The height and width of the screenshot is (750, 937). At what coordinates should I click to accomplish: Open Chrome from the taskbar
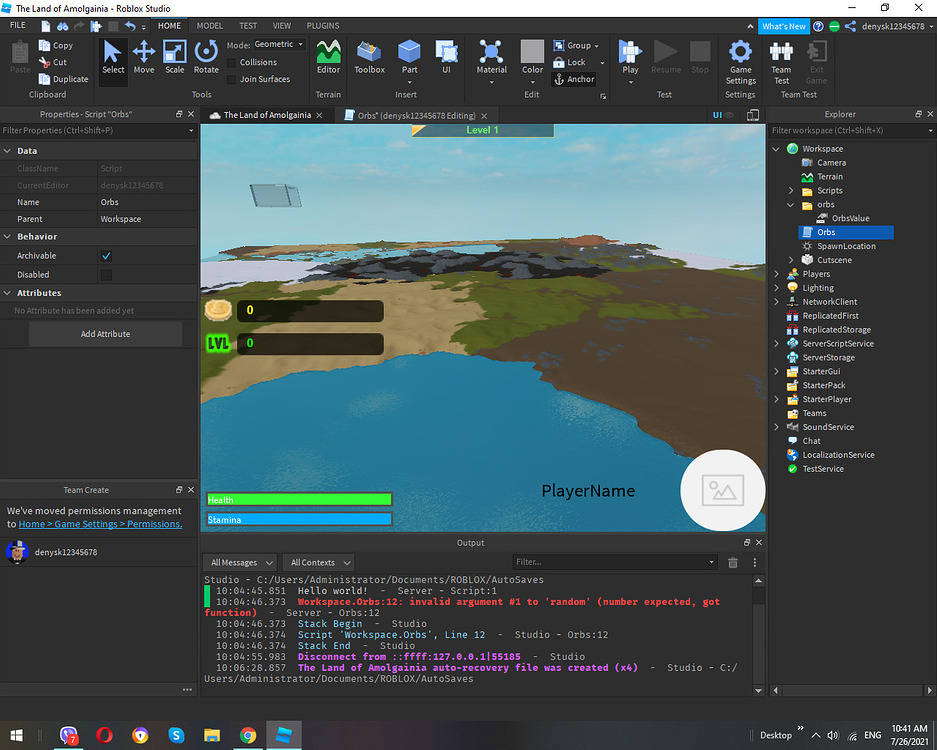pyautogui.click(x=248, y=735)
